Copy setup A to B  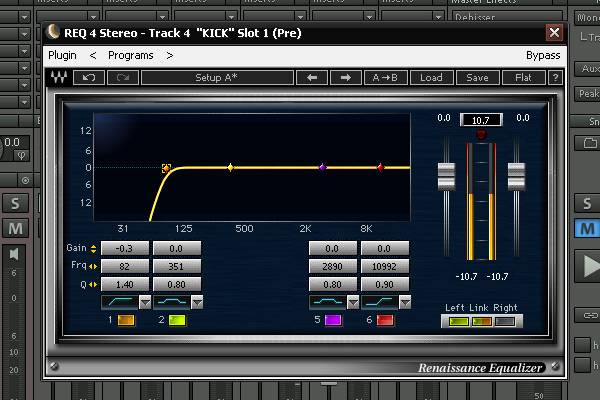click(x=385, y=78)
